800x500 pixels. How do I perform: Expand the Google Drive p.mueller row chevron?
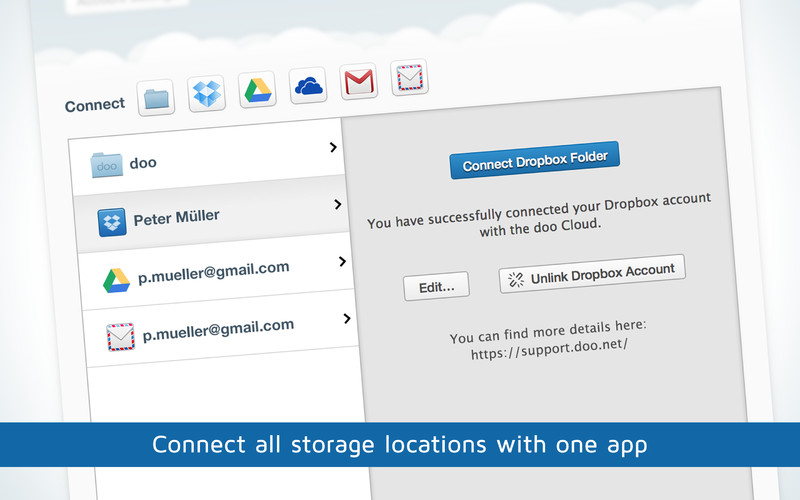pyautogui.click(x=342, y=261)
